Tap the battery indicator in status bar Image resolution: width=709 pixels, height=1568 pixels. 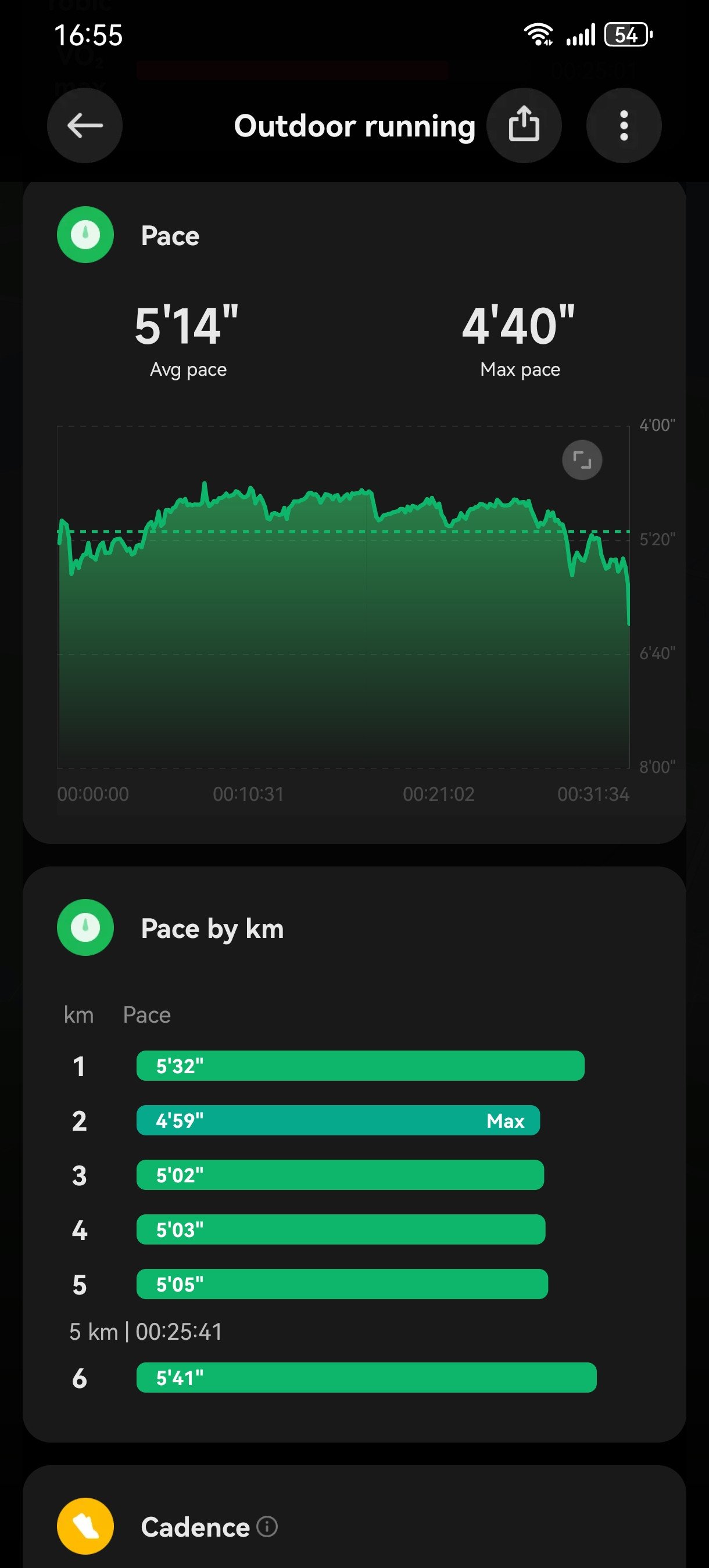tap(629, 35)
